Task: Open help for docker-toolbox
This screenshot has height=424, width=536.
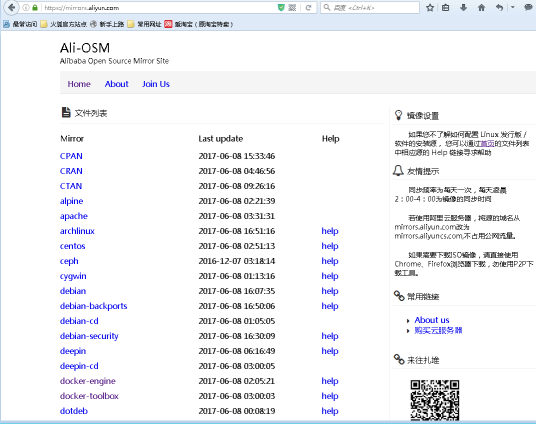Action: 330,396
